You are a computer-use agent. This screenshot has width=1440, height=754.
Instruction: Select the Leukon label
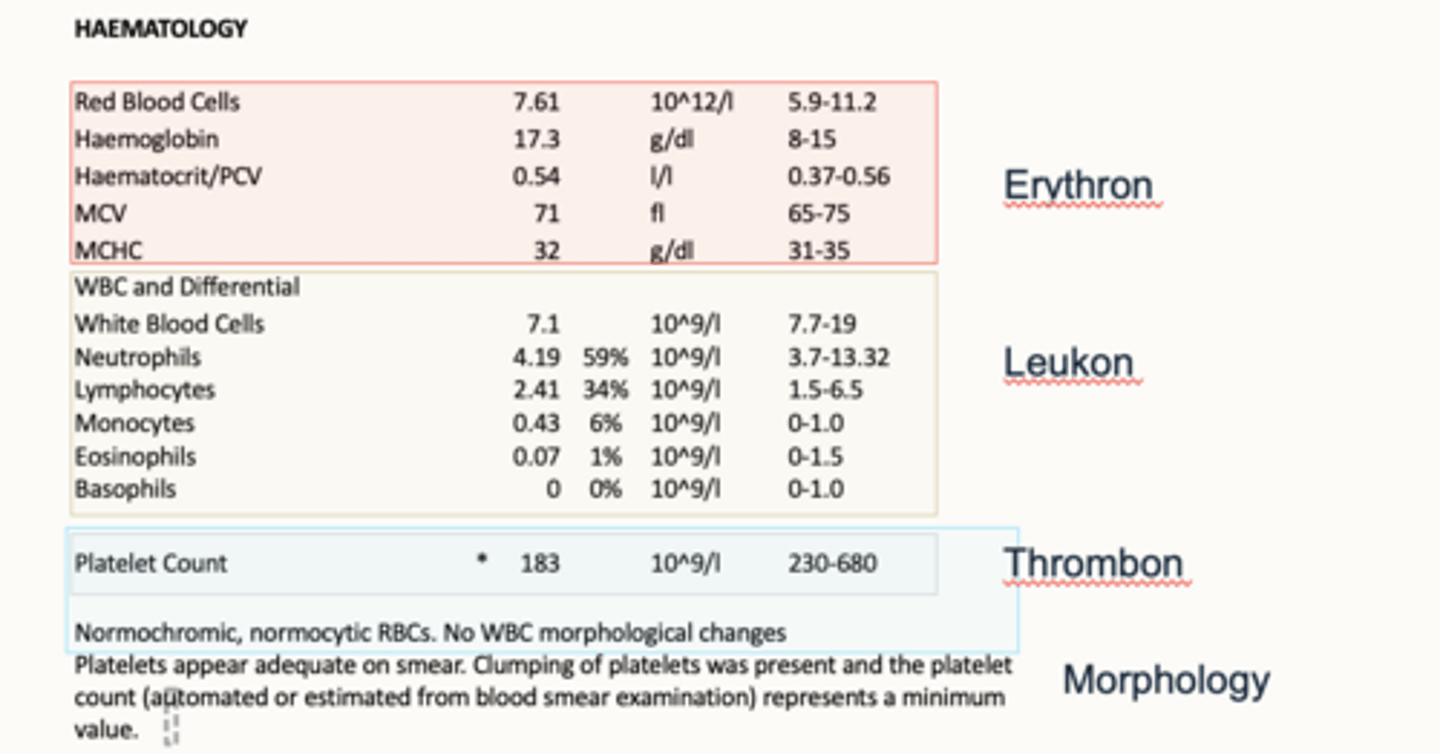[x=1068, y=363]
